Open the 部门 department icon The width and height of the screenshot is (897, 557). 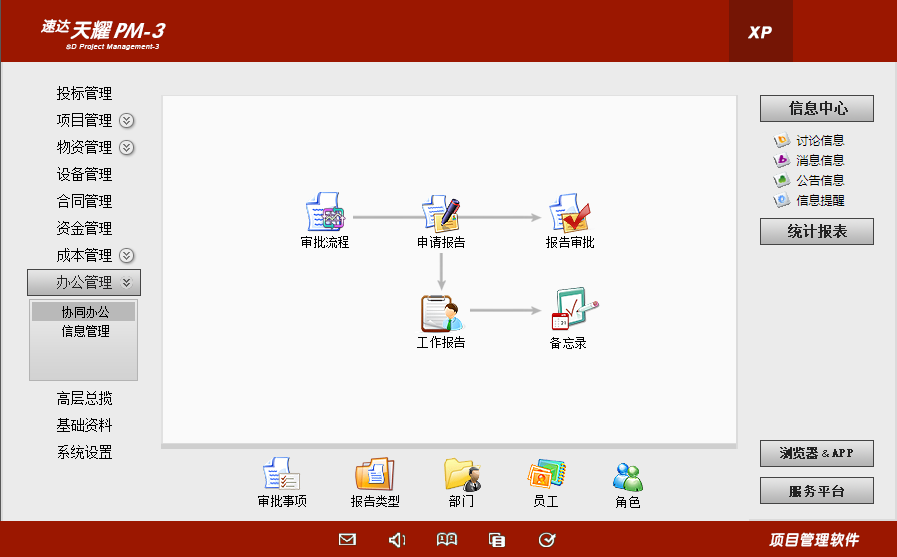462,475
